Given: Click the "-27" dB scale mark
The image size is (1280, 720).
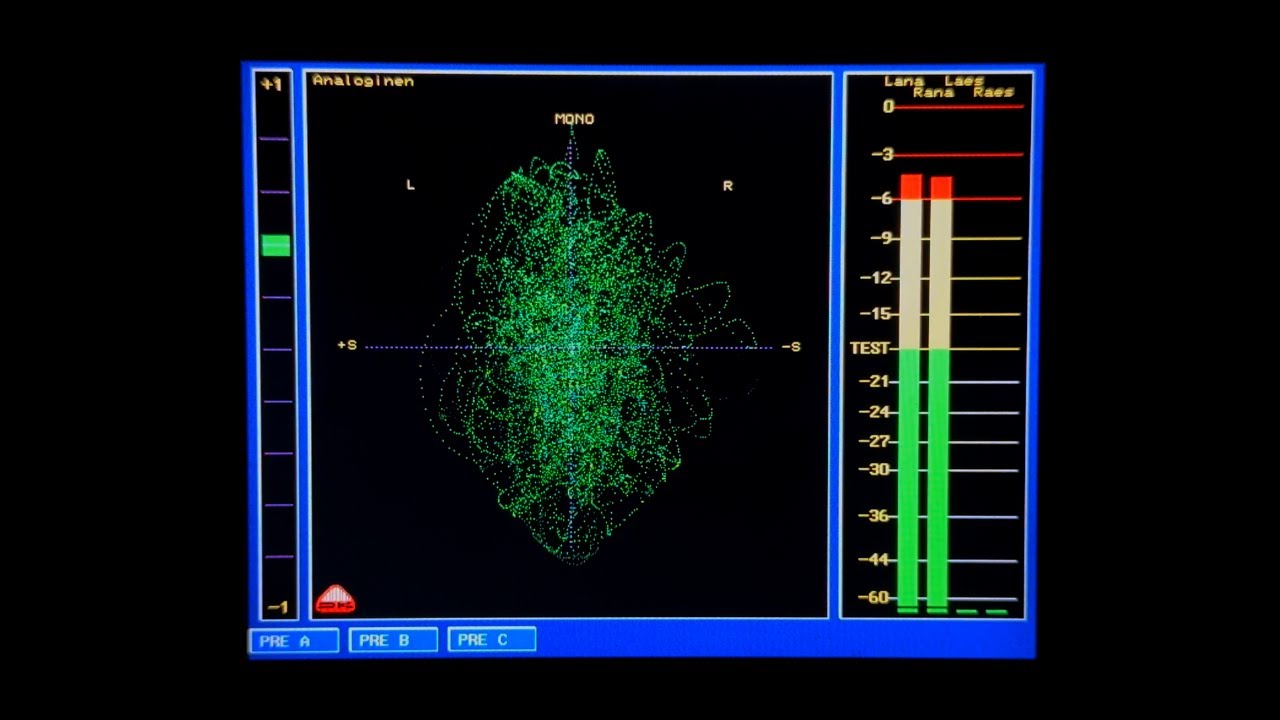Looking at the screenshot, I should (x=876, y=442).
